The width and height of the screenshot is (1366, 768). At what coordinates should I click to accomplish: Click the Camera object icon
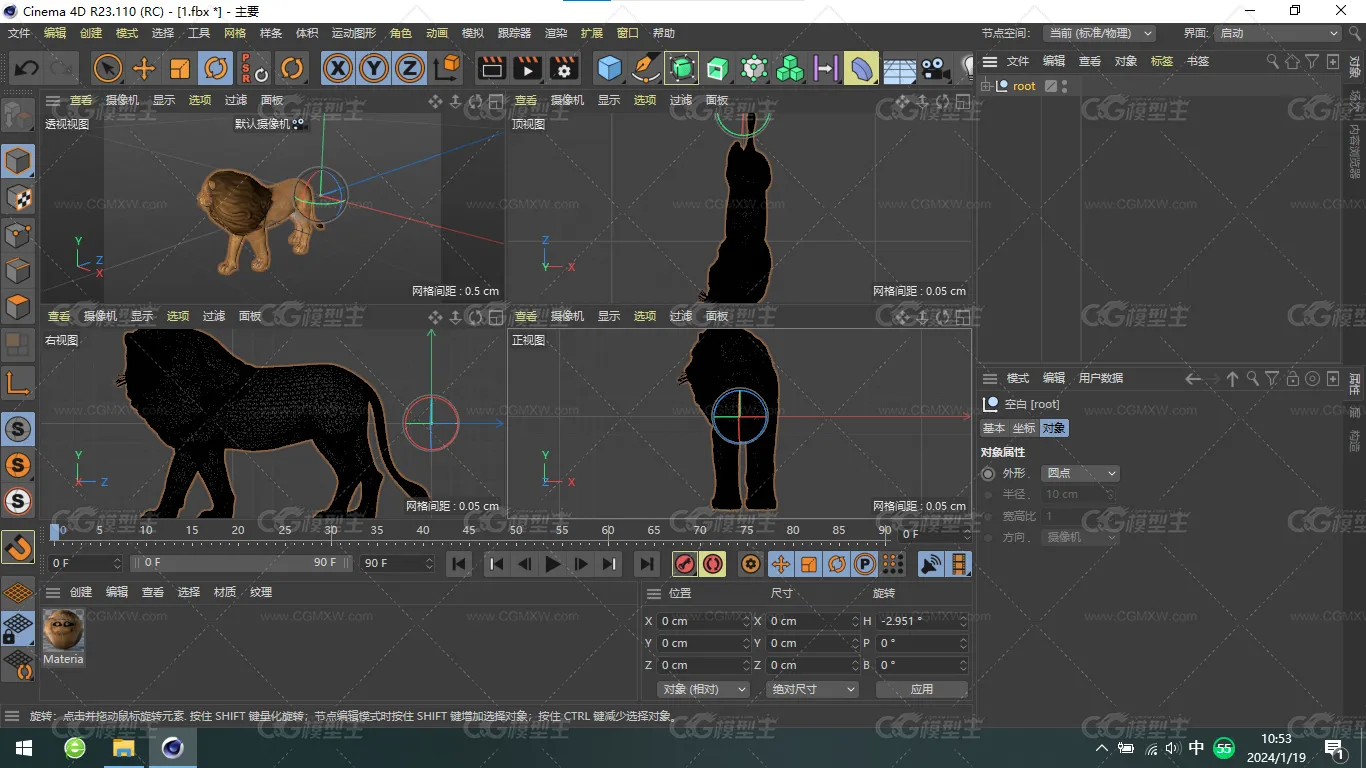(935, 68)
